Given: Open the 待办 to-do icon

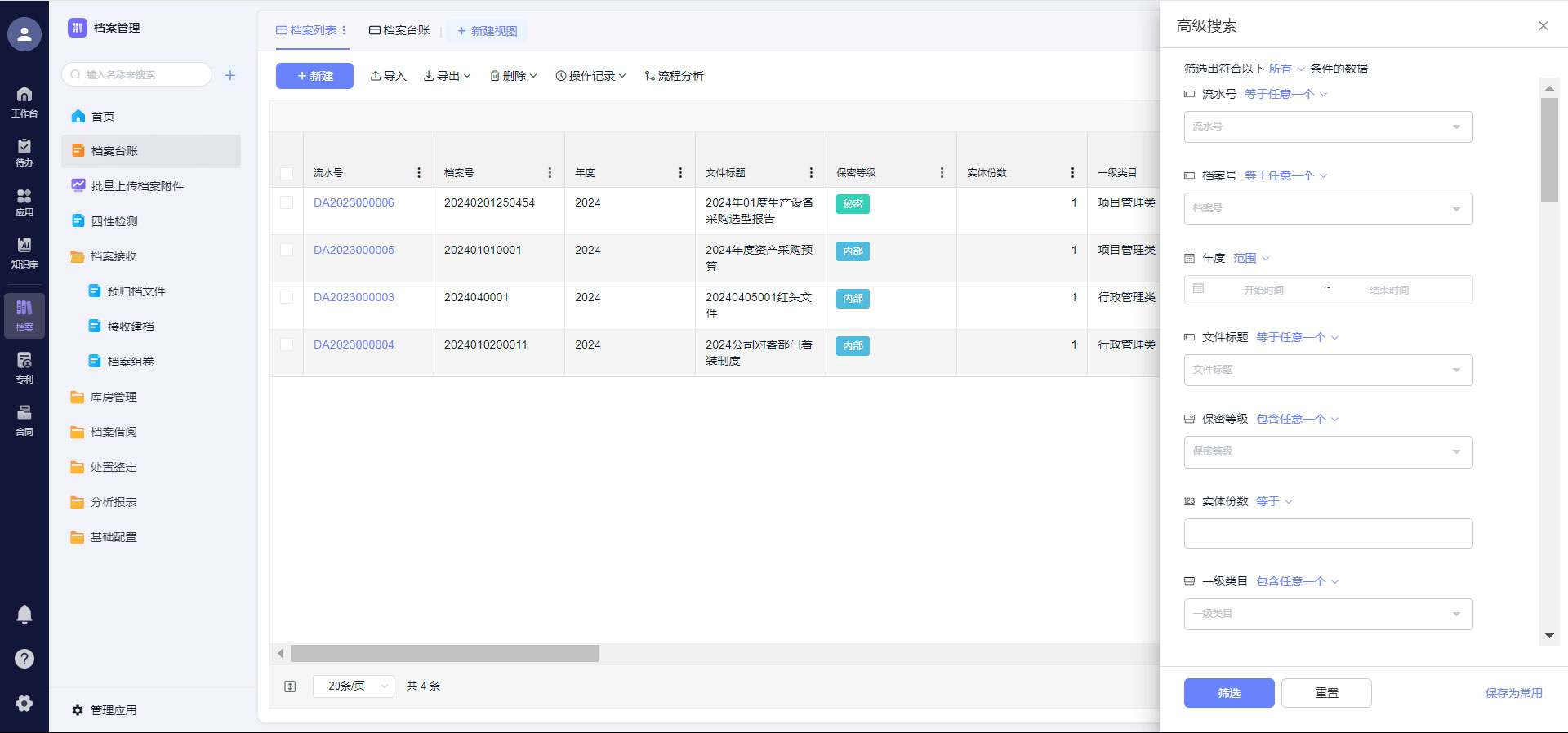Looking at the screenshot, I should click(24, 152).
